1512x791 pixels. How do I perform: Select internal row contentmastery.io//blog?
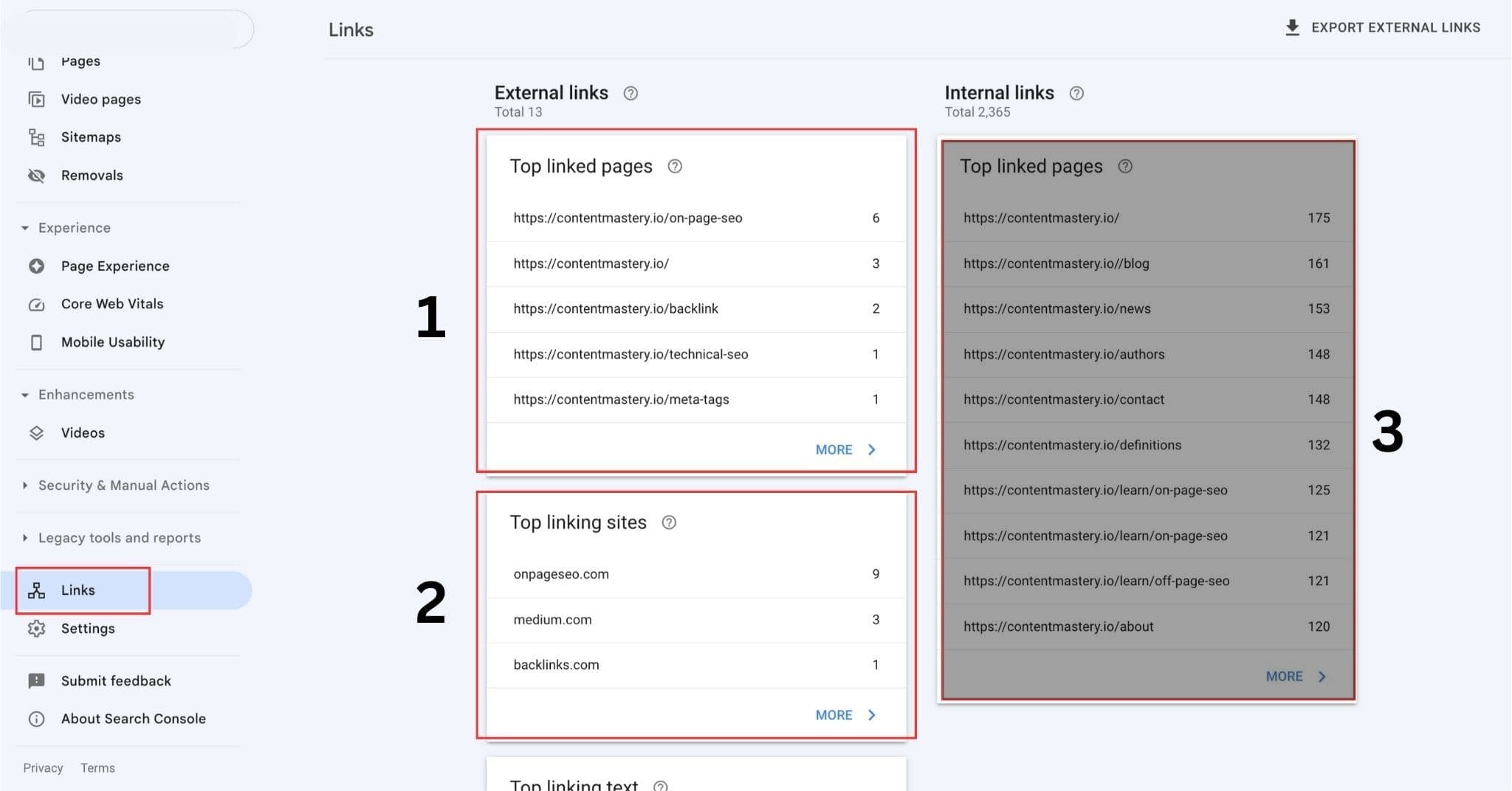[1147, 264]
